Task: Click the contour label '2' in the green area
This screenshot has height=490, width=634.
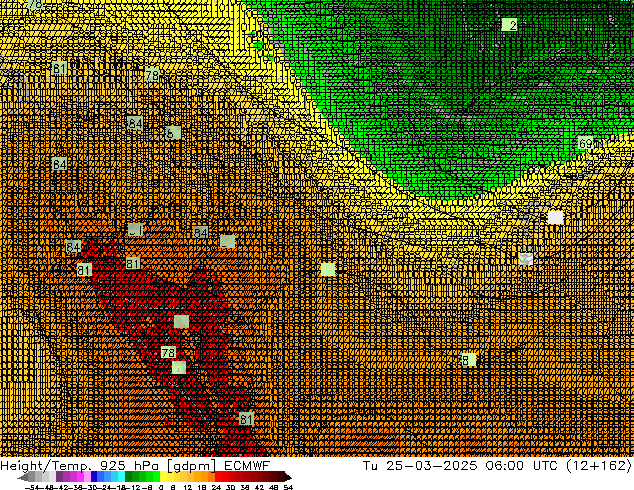Action: (509, 25)
